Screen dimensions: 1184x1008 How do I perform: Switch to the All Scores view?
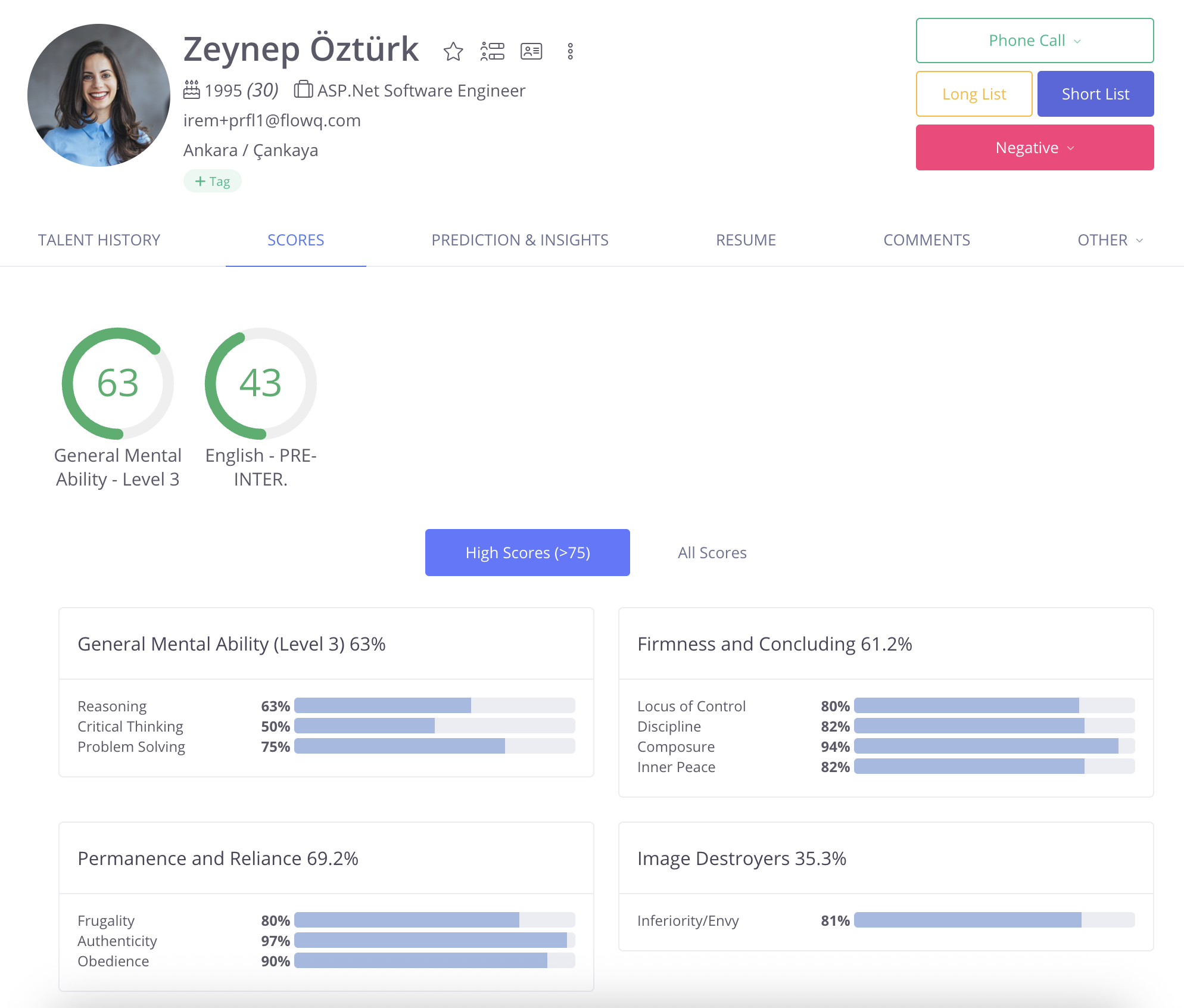(x=712, y=553)
